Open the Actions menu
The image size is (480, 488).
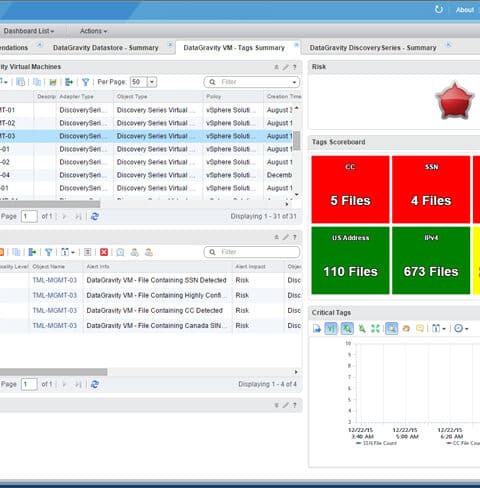[93, 31]
